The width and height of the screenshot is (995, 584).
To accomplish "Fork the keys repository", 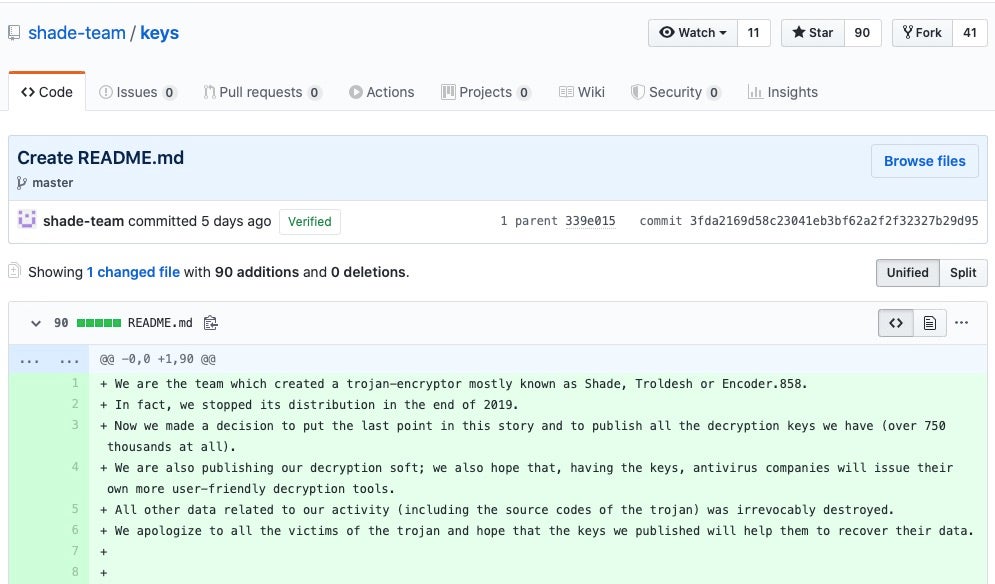I will (921, 33).
